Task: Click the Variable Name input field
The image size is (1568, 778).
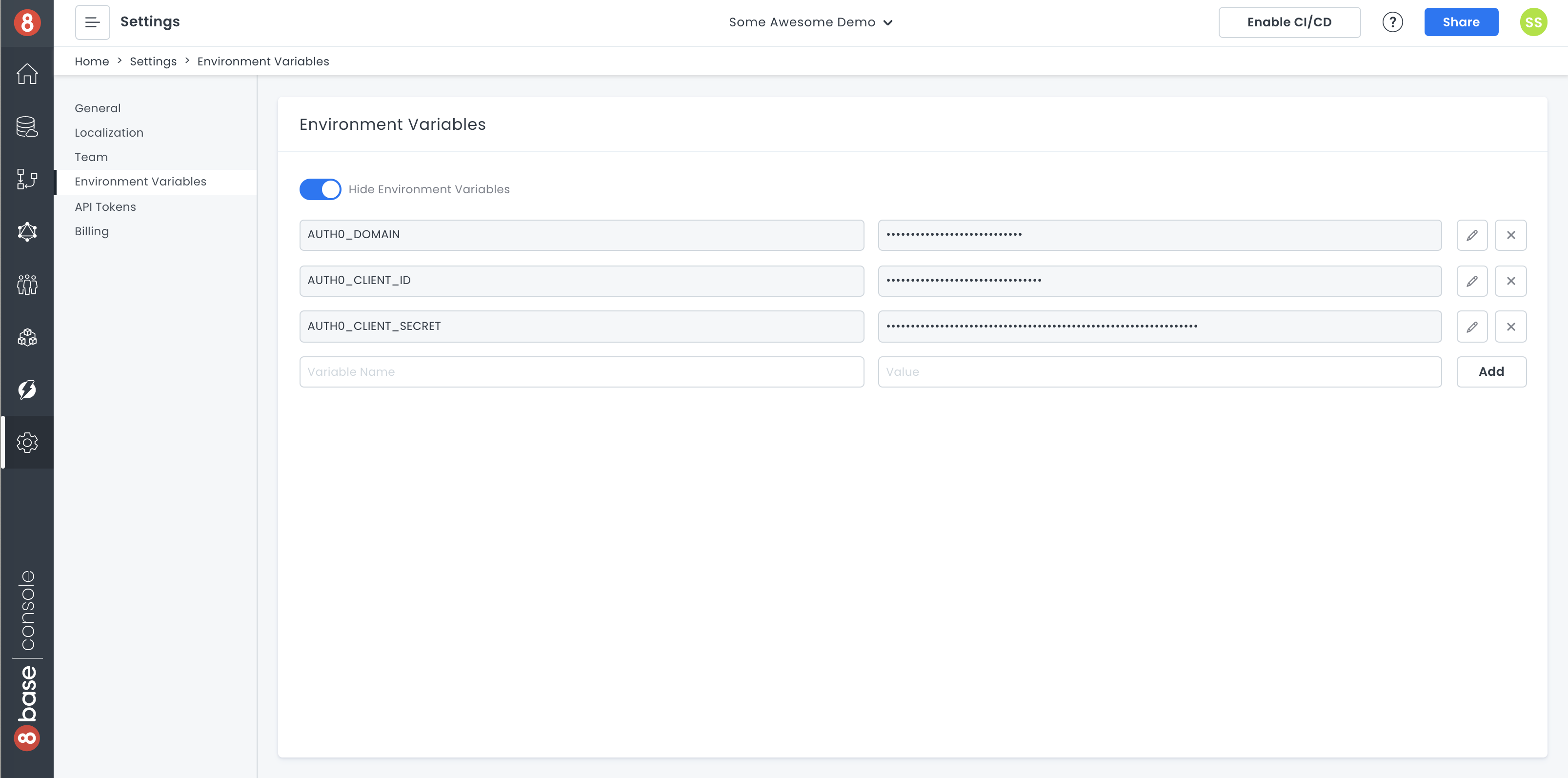Action: [x=581, y=371]
